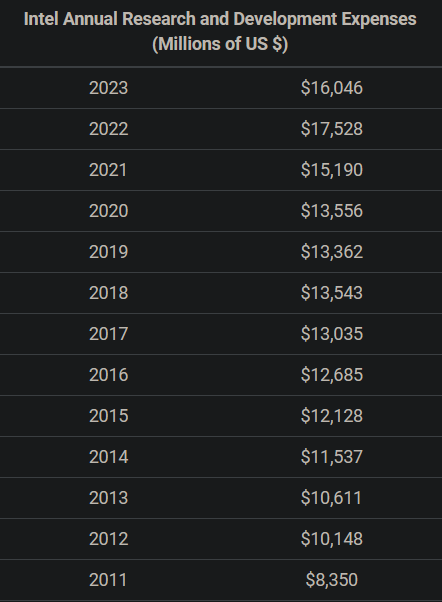442x602 pixels.
Task: Click the $10,148 value for 2012
Action: 332,539
